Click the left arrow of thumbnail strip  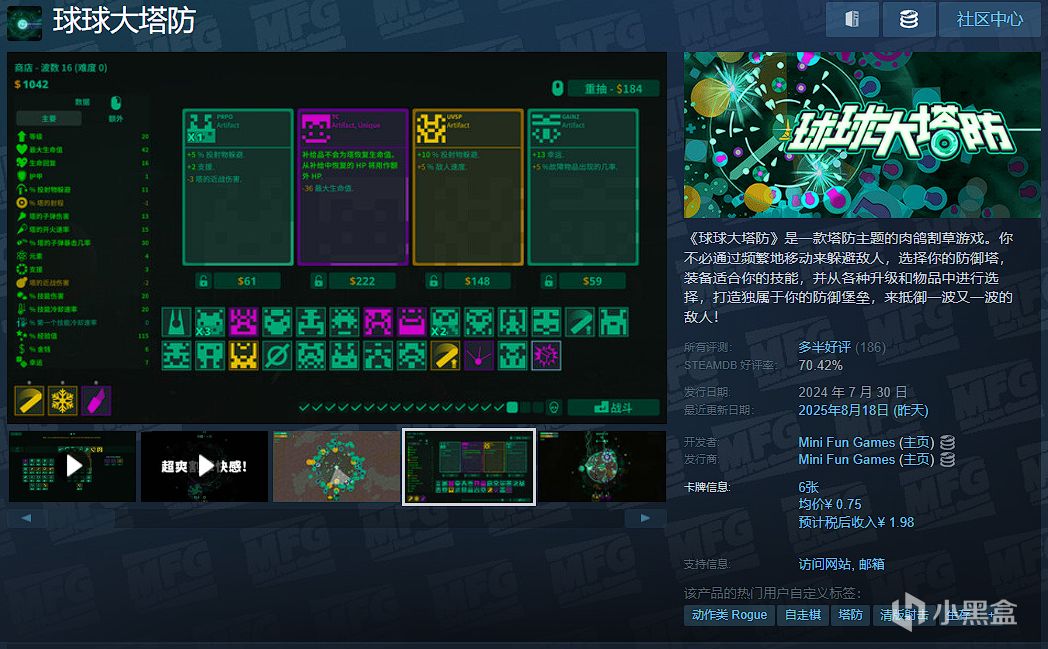tap(27, 518)
